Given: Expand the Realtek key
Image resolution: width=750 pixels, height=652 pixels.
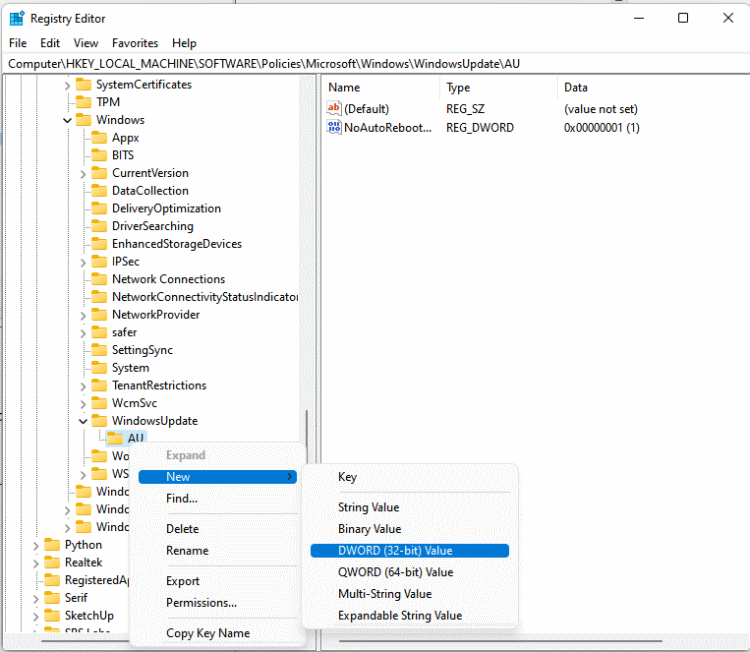Looking at the screenshot, I should point(36,564).
